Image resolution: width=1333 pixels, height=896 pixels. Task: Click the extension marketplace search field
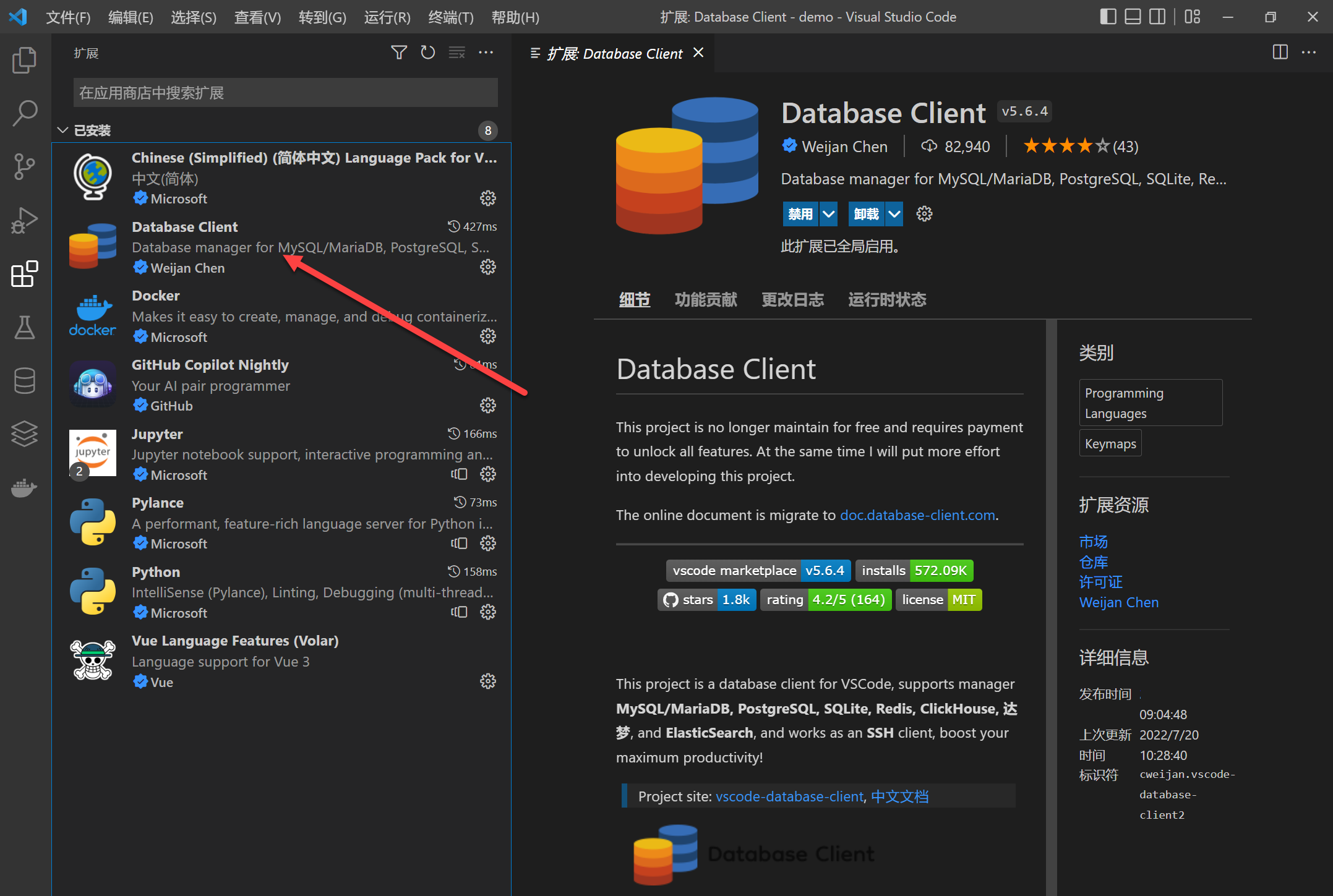click(x=285, y=93)
